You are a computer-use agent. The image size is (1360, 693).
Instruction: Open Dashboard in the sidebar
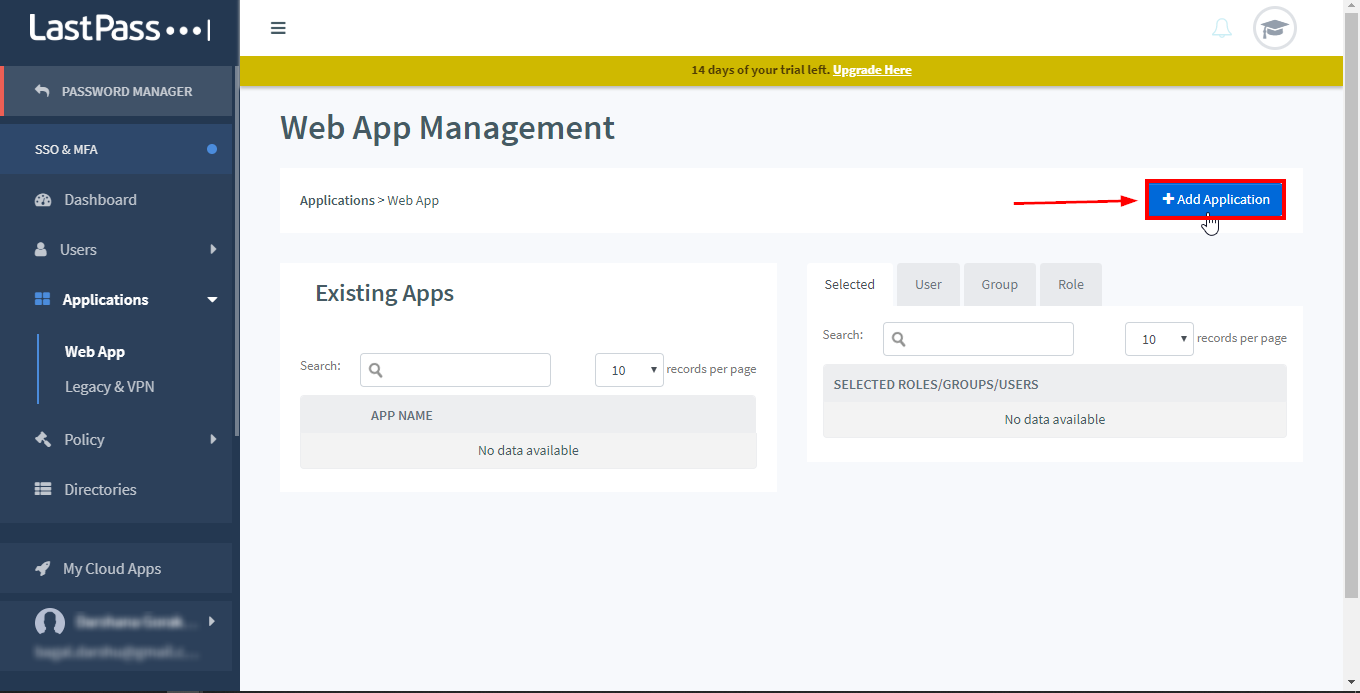coord(100,200)
